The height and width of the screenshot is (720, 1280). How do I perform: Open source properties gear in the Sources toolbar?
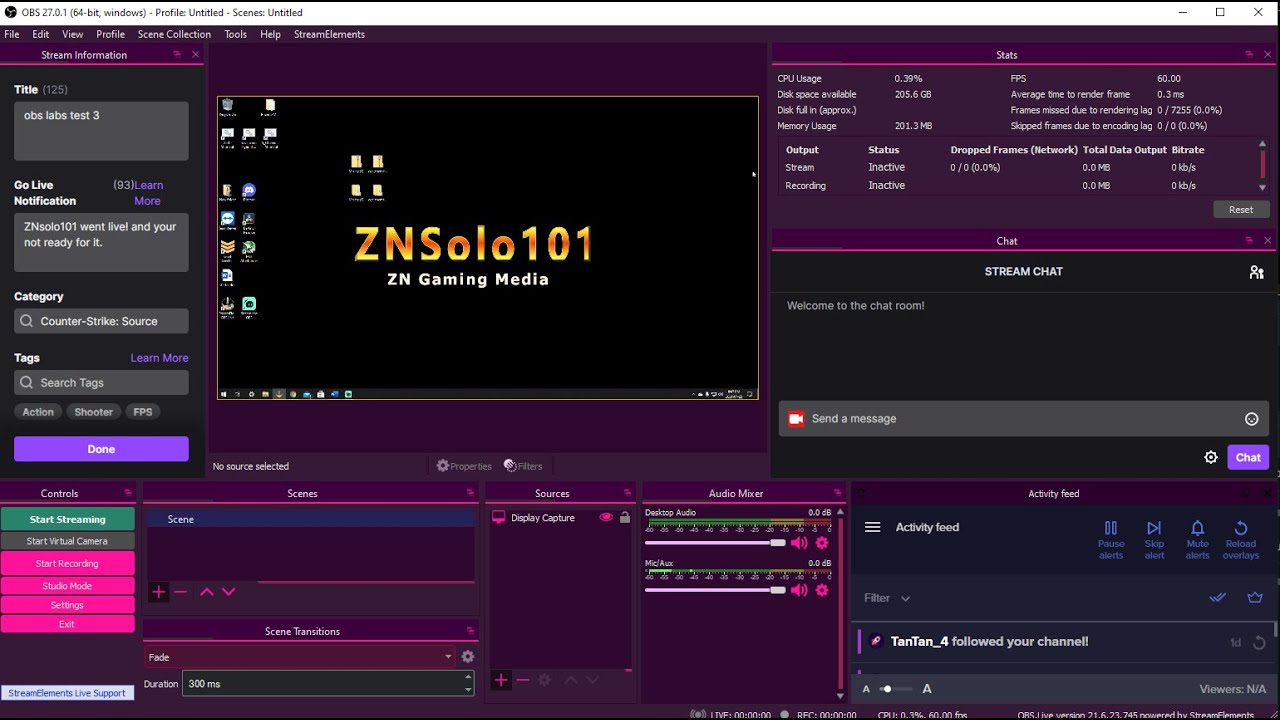(545, 680)
